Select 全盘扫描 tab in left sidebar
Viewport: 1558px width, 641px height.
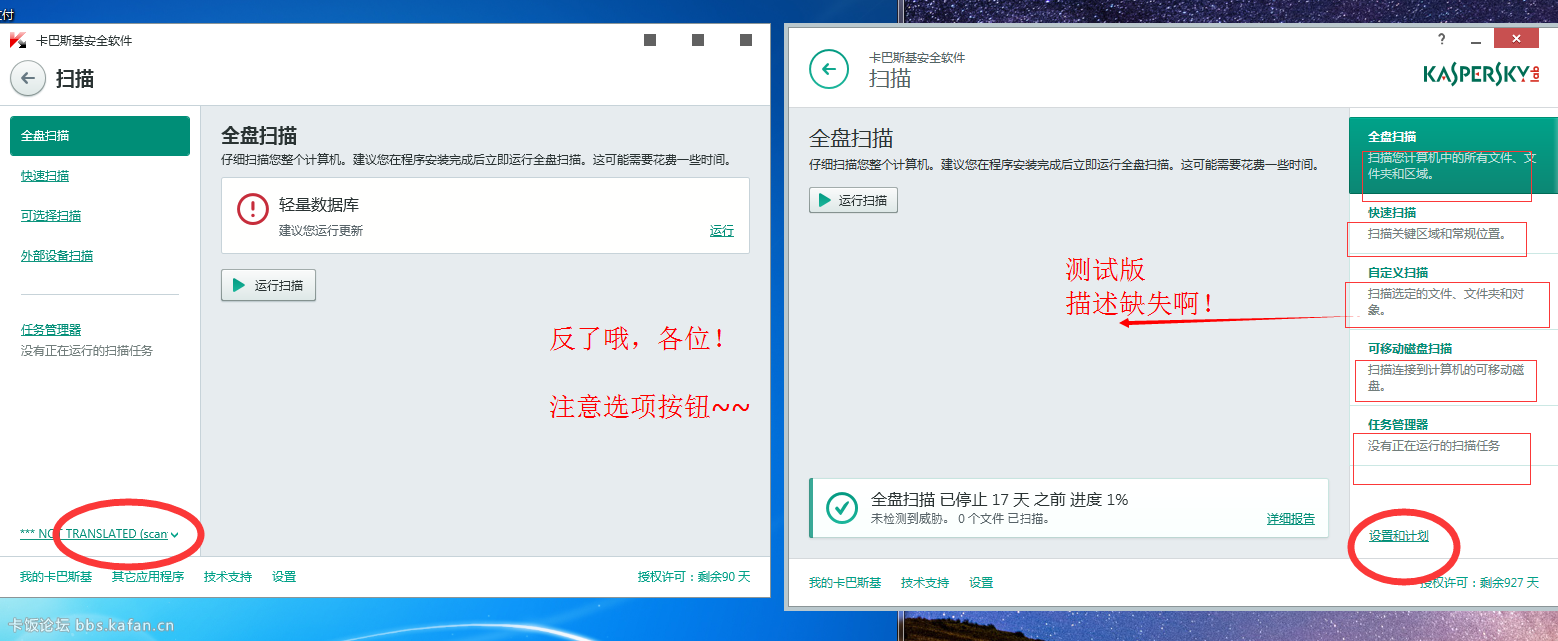click(100, 136)
